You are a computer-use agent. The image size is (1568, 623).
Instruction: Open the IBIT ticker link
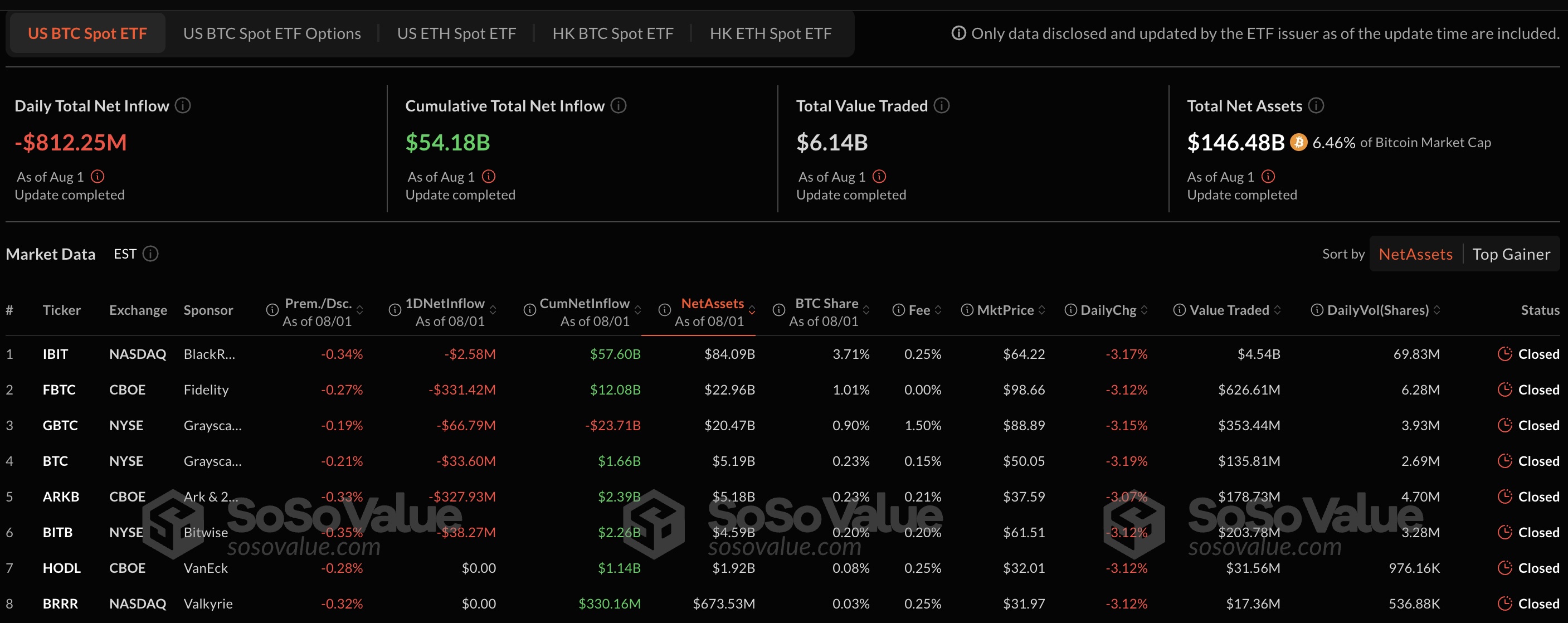click(55, 354)
